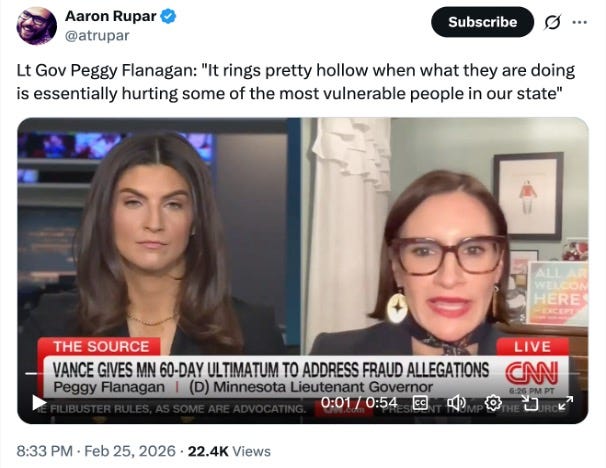Screen dimensions: 606x468
Task: Open the 8:33 PM Feb 25, 2026 timestamp
Action: [x=96, y=451]
